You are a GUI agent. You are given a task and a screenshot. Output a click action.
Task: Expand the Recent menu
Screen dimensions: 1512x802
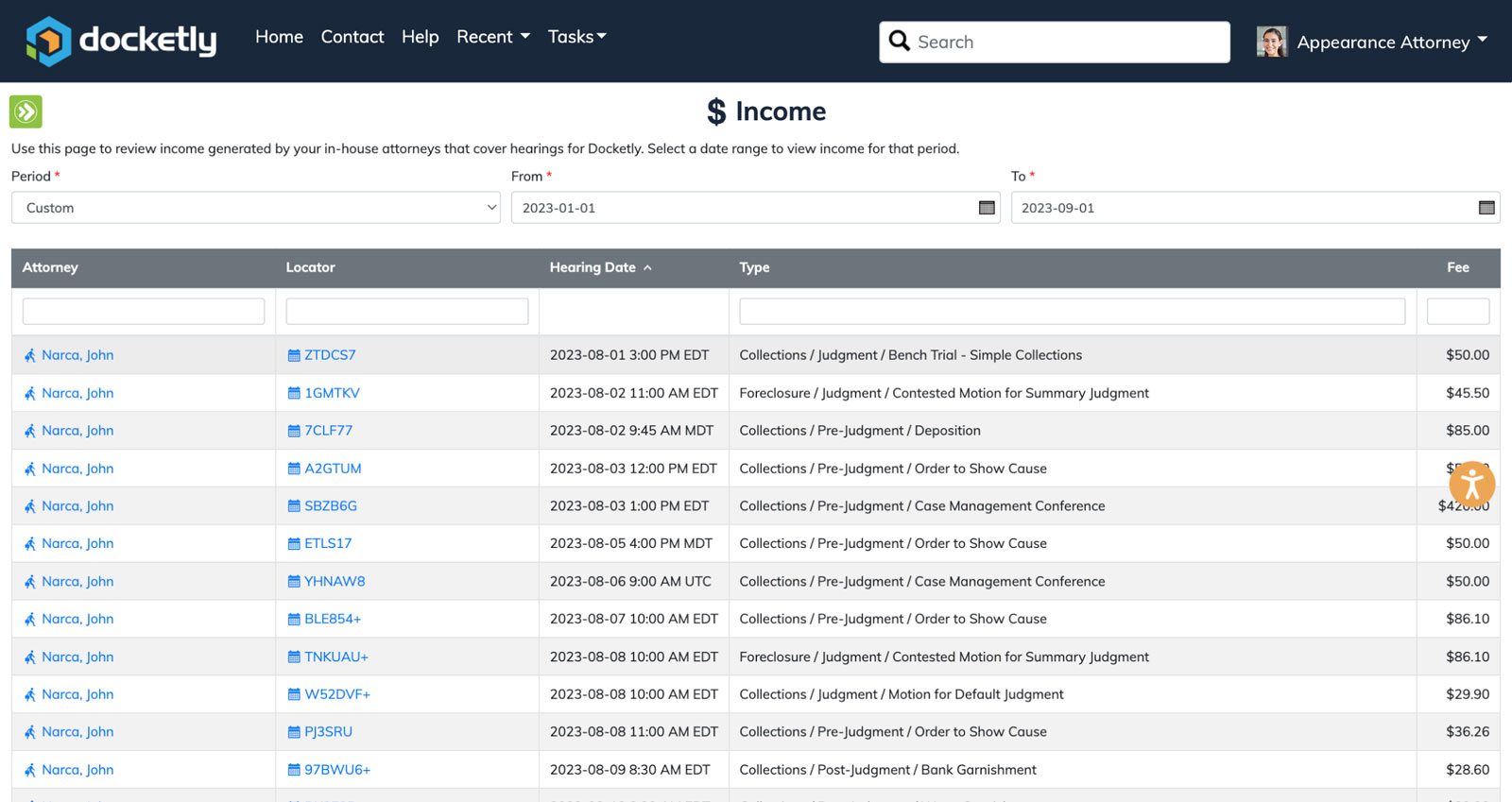pos(493,37)
